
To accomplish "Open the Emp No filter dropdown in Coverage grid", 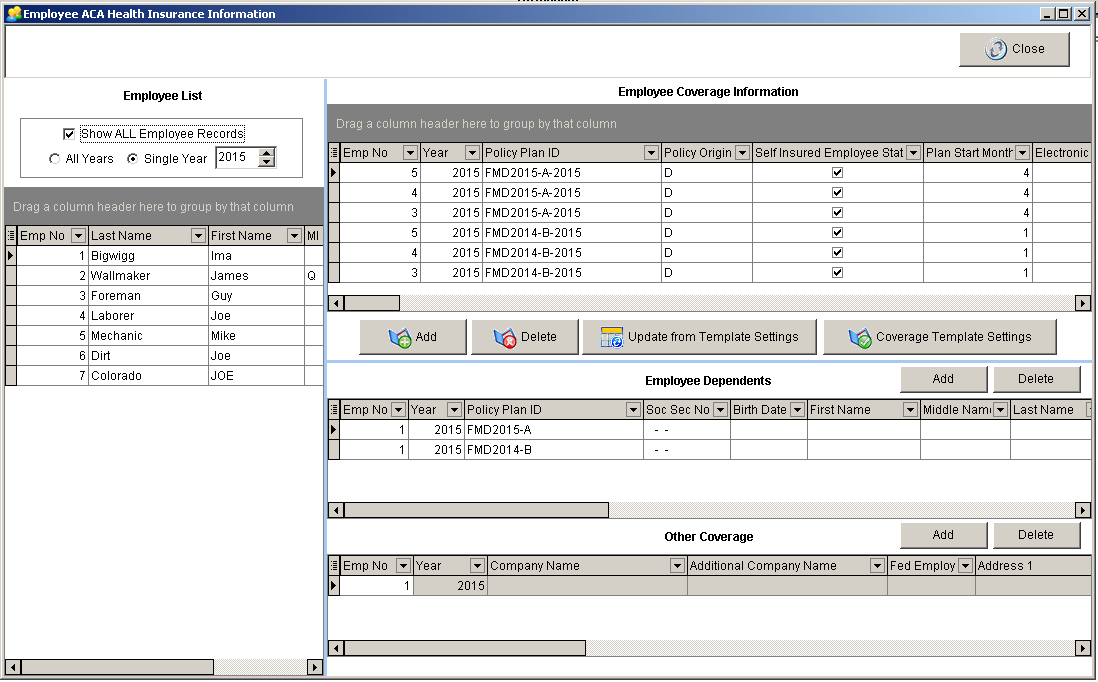I will [410, 153].
